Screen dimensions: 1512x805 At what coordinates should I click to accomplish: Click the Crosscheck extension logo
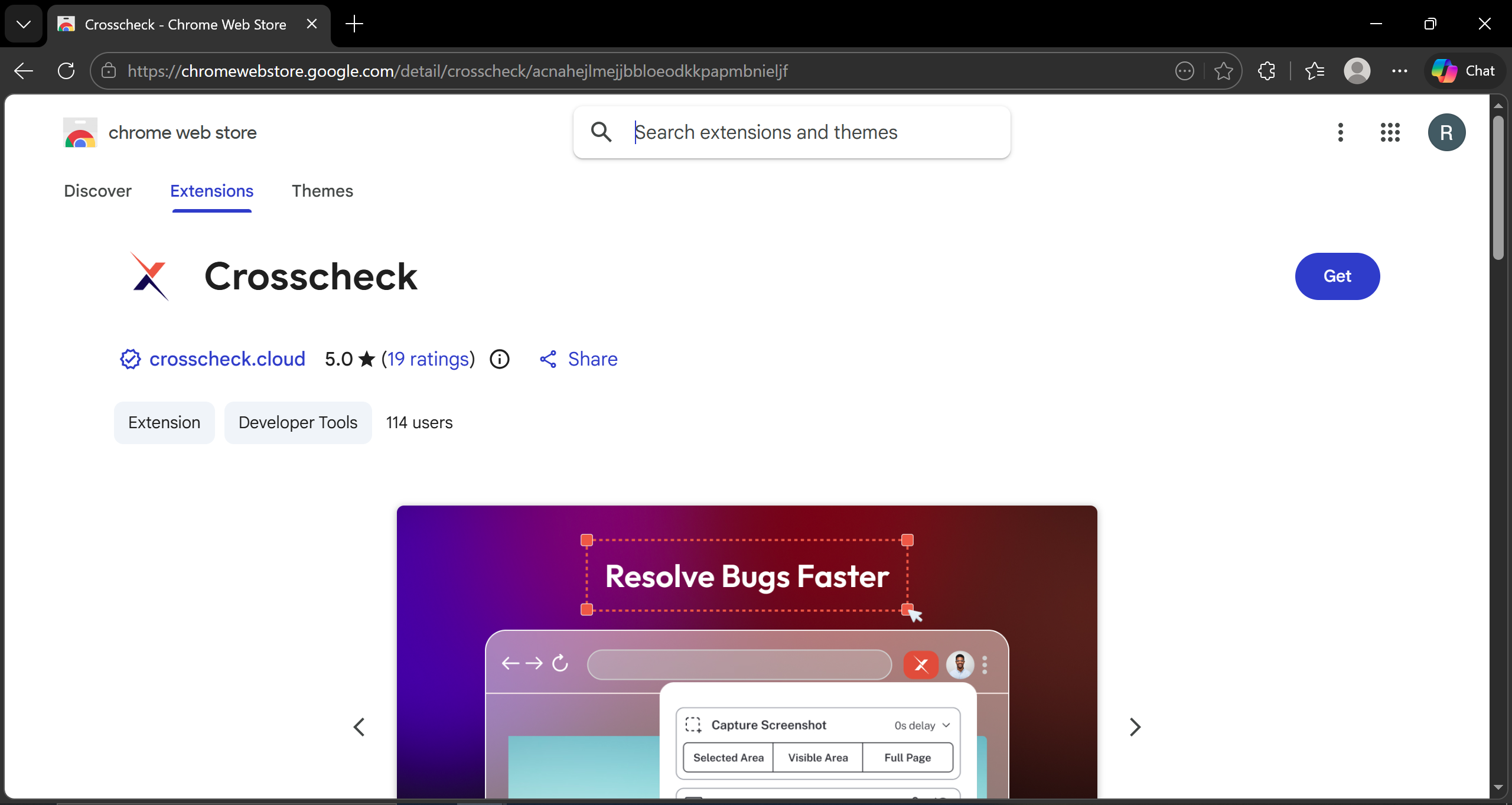click(x=149, y=276)
